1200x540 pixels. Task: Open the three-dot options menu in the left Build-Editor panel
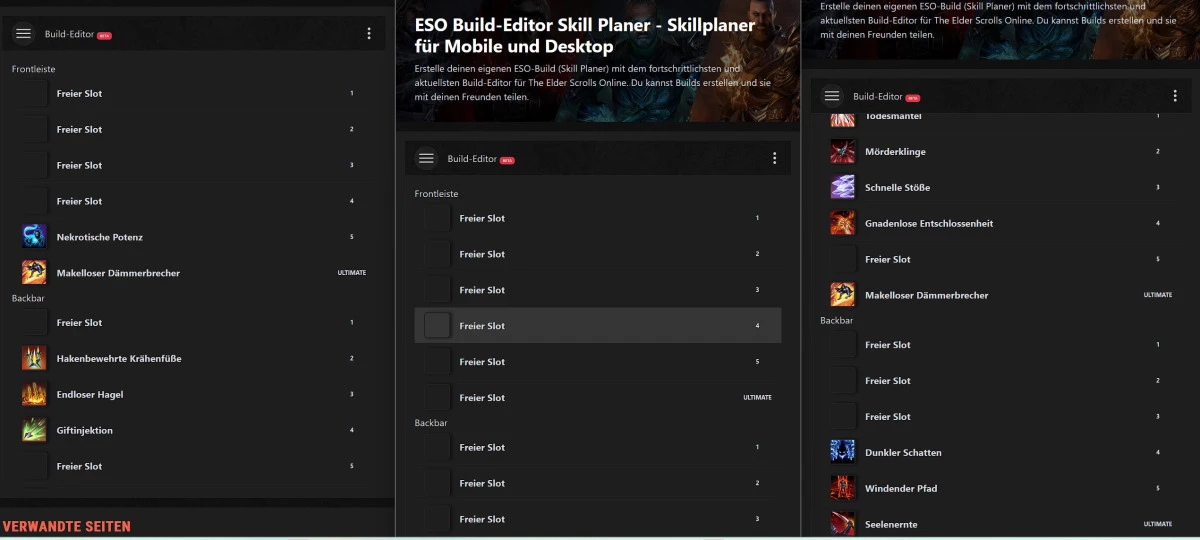(x=369, y=34)
